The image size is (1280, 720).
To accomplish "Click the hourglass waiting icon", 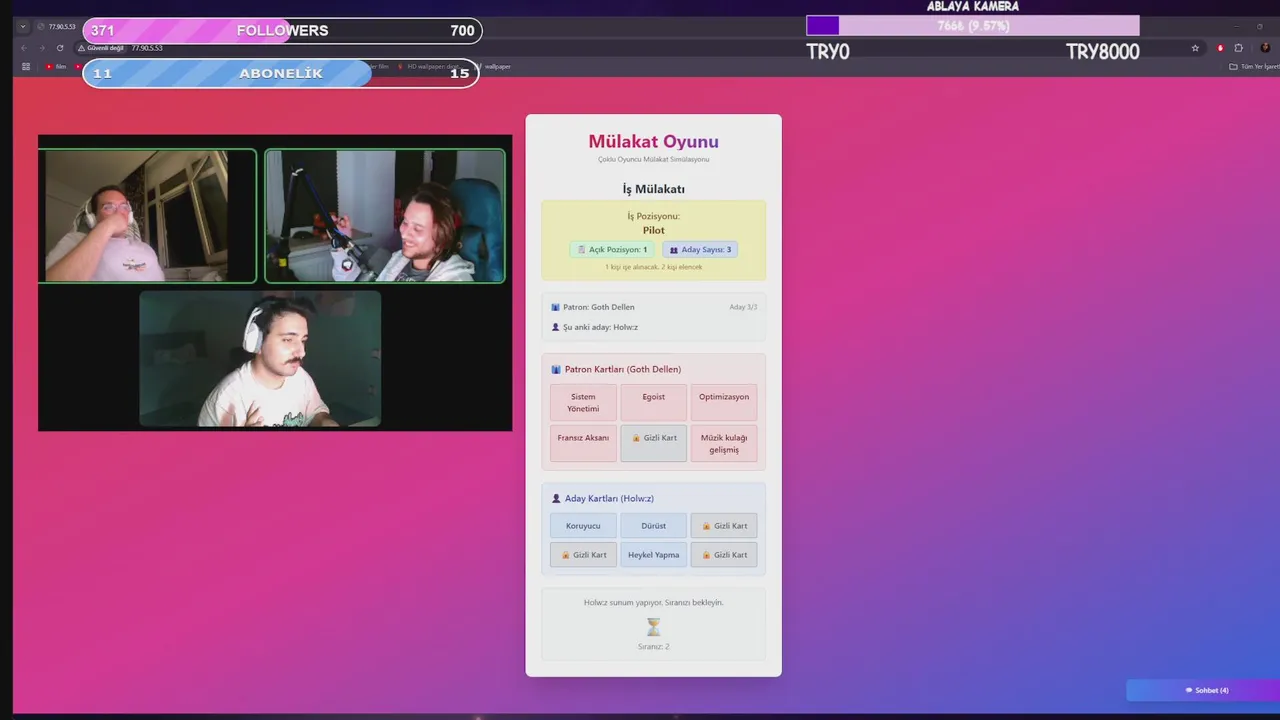I will point(653,627).
